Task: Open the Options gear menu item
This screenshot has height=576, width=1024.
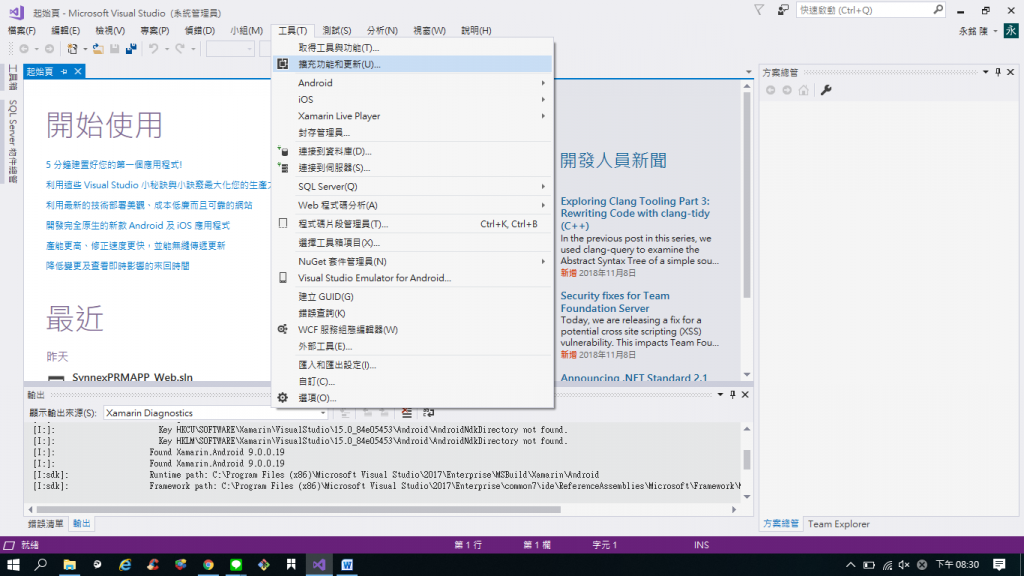Action: [413, 398]
